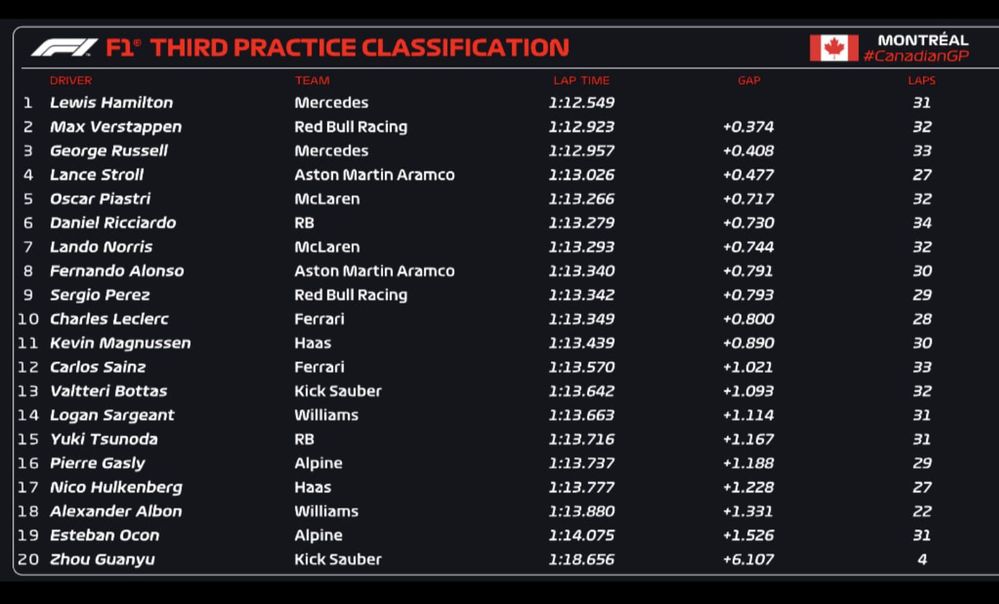Screen dimensions: 999x604
Task: Click Pierre Gasly's Alpine team name
Action: 318,463
